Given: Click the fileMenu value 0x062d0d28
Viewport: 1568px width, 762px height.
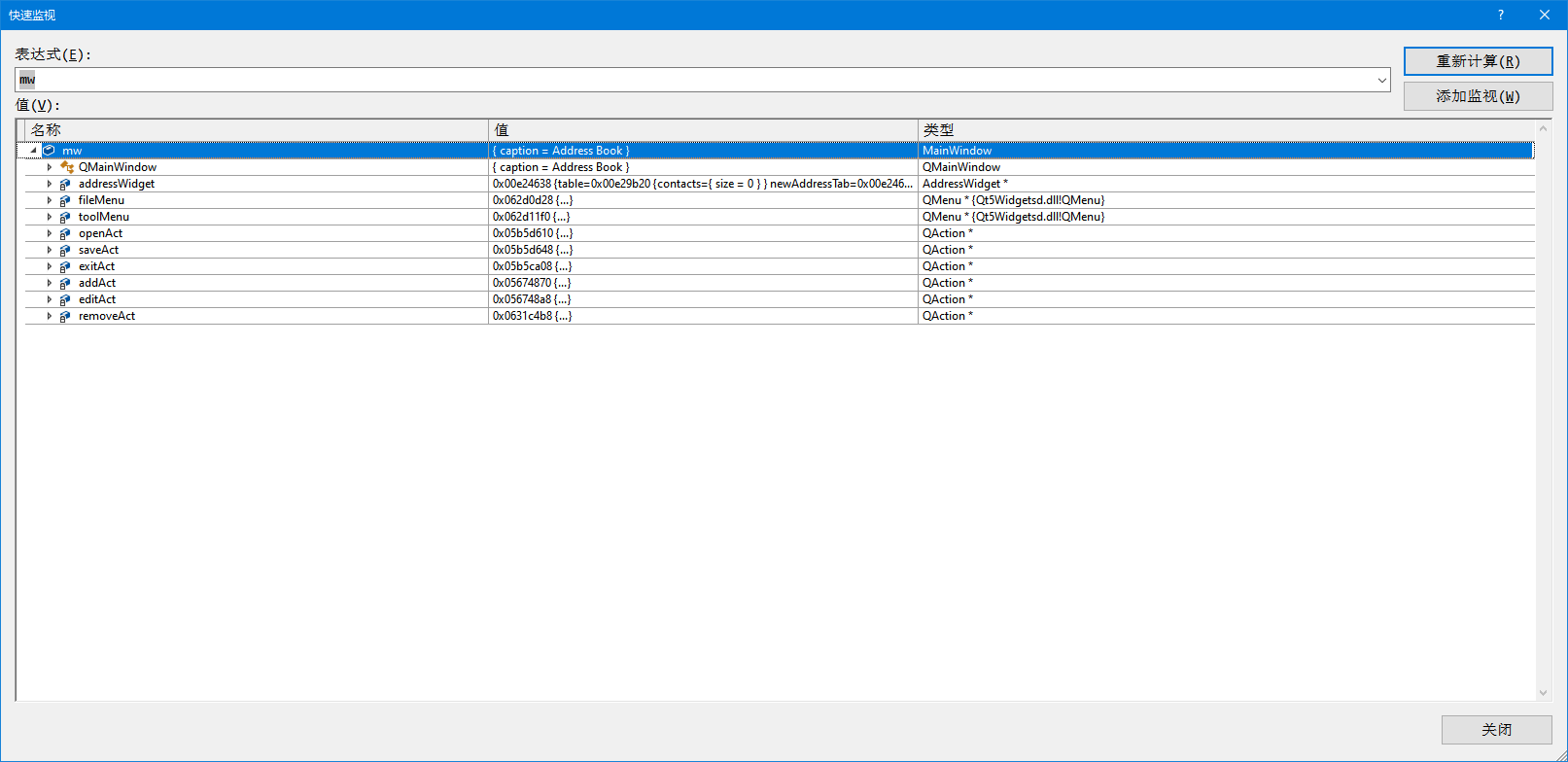Looking at the screenshot, I should [x=533, y=200].
